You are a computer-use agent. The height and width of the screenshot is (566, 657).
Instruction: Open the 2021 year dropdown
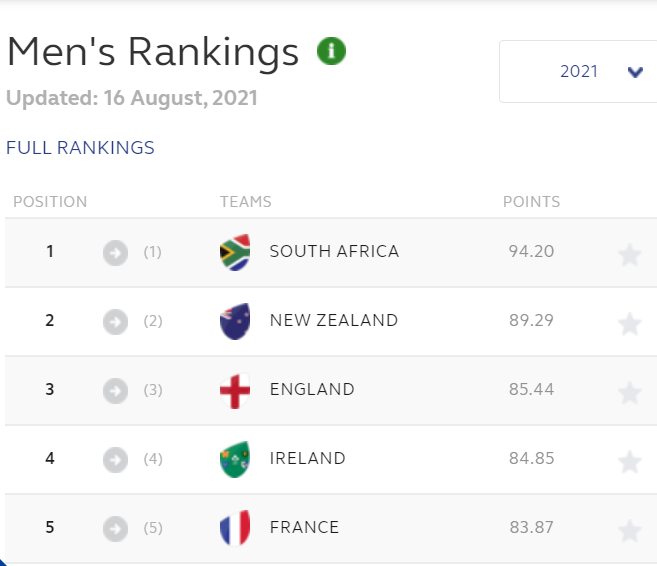tap(578, 71)
